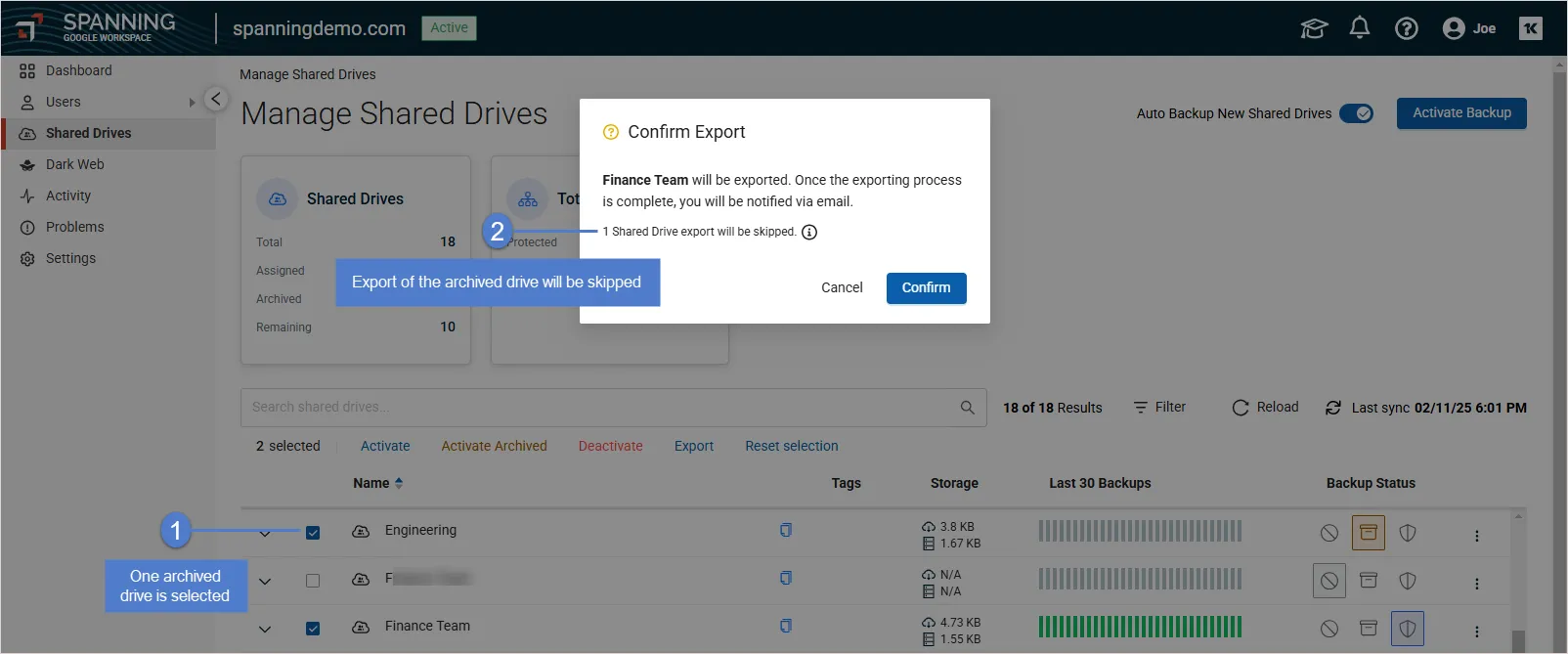The height and width of the screenshot is (654, 1568).
Task: Expand the Finance Team row chevron
Action: [x=265, y=629]
